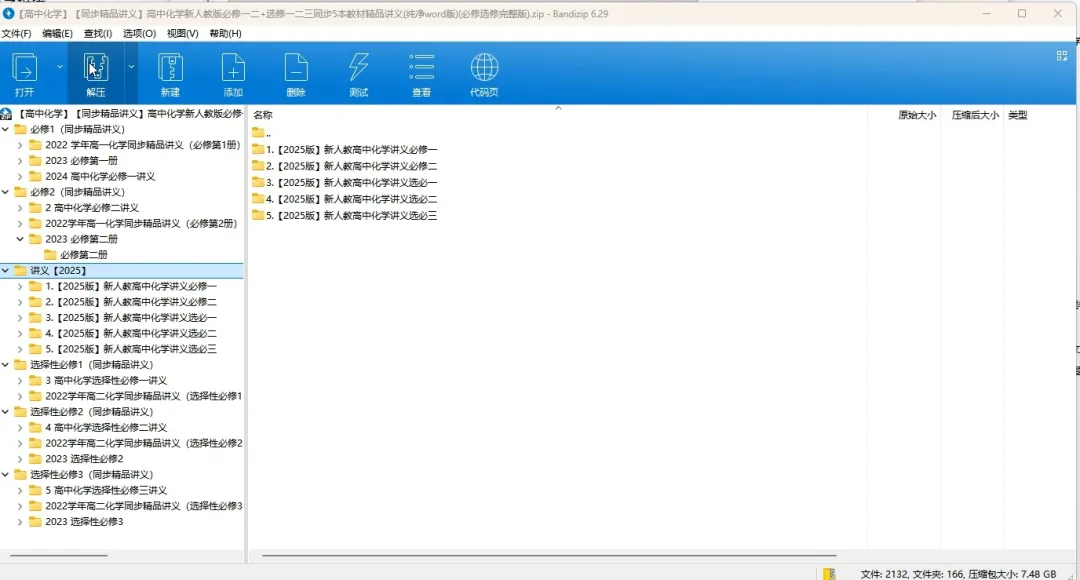Open the 文件(F) menu
The image size is (1080, 580).
click(x=17, y=33)
